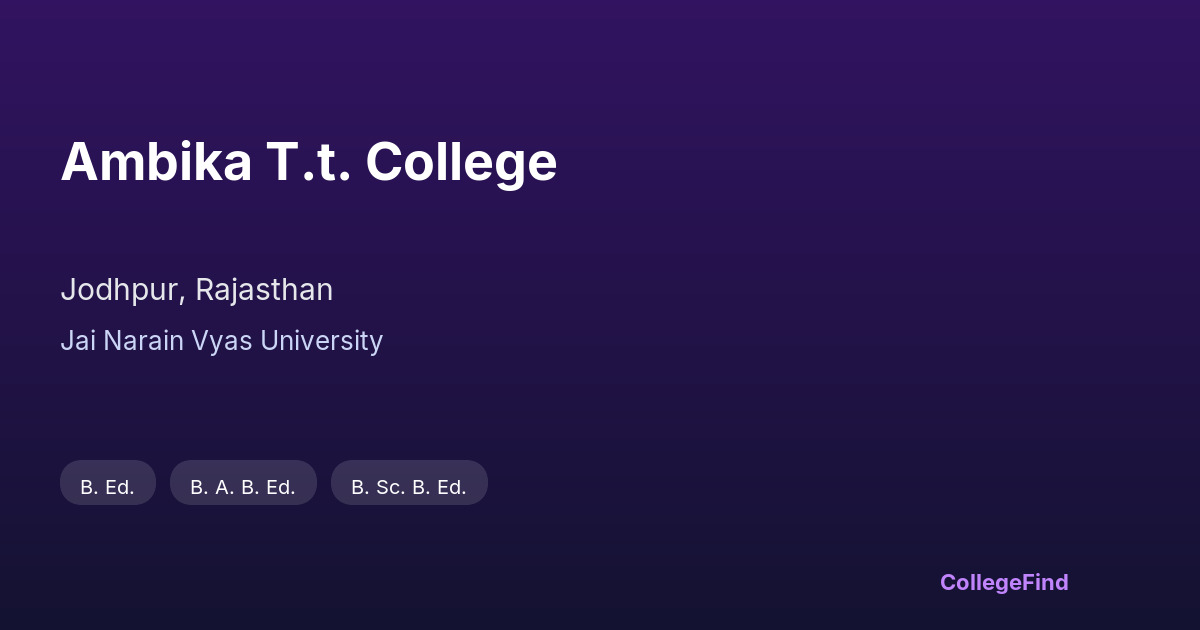Select the word Rajasthan in the location
Image resolution: width=1200 pixels, height=630 pixels.
(x=264, y=290)
